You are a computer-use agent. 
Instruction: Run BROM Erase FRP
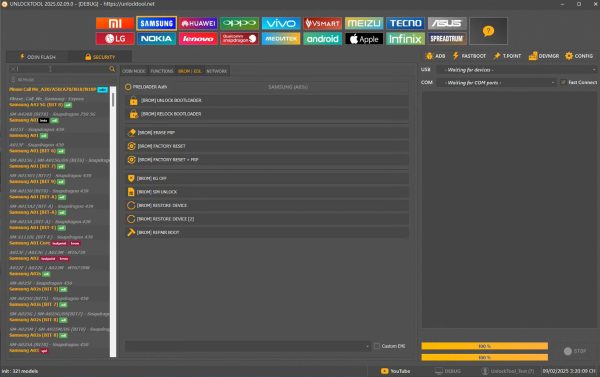[x=267, y=132]
